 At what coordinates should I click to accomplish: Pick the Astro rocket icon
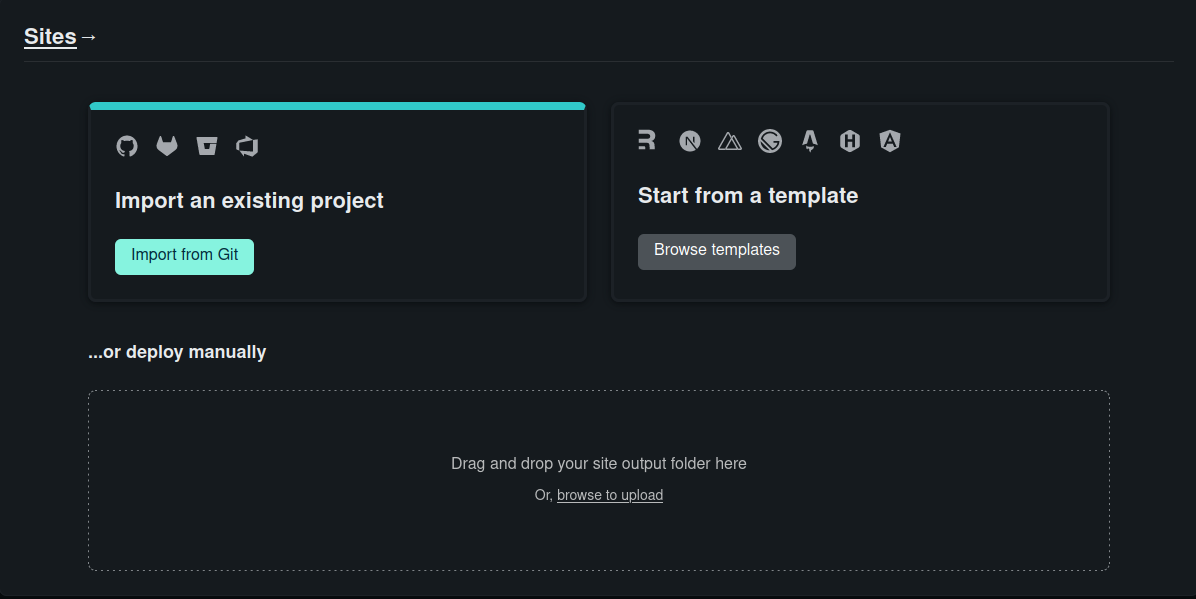pos(810,141)
